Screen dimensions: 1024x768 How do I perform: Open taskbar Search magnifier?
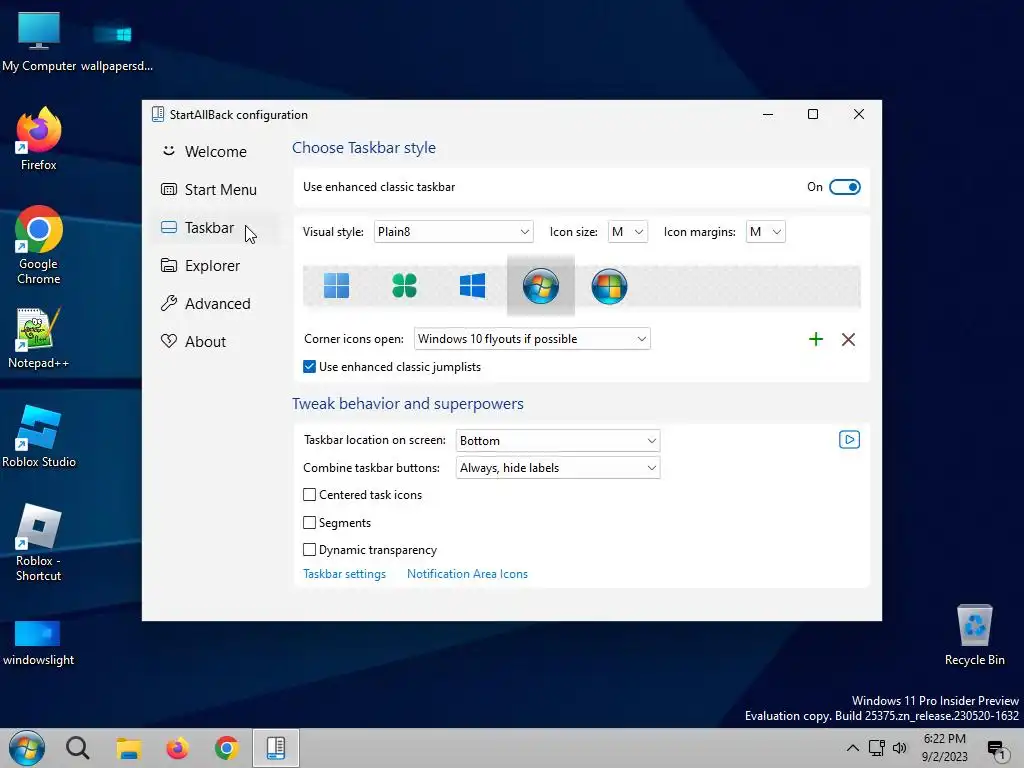point(78,748)
